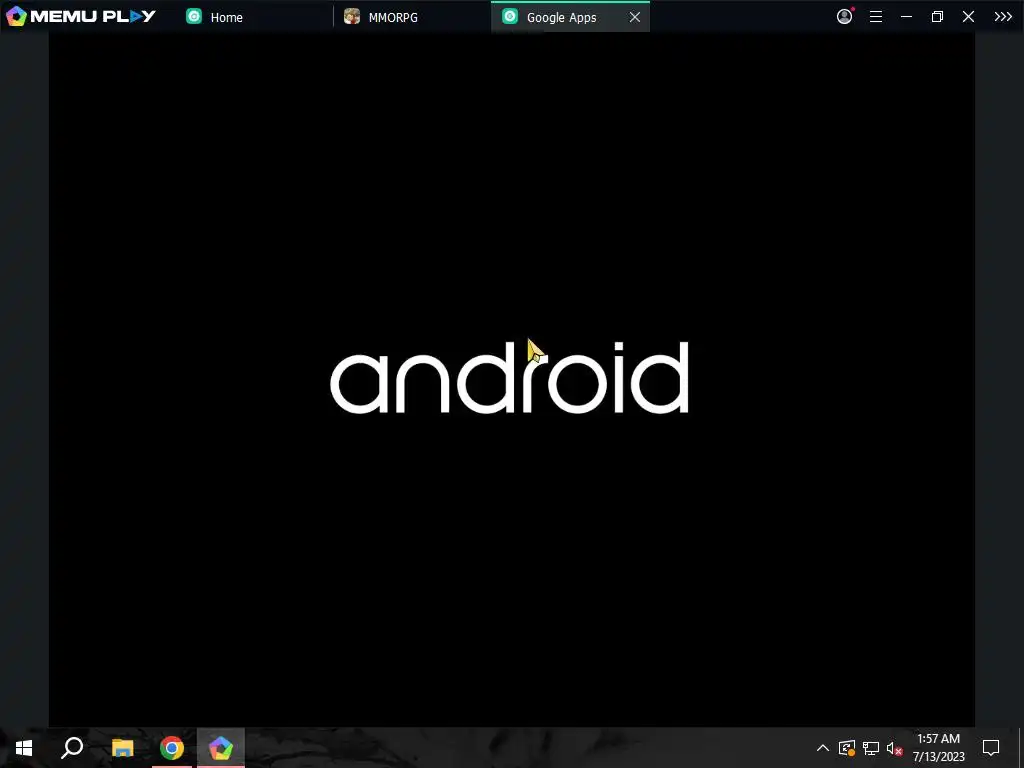Open the tray icon with orange badge
The height and width of the screenshot is (768, 1024).
point(847,748)
